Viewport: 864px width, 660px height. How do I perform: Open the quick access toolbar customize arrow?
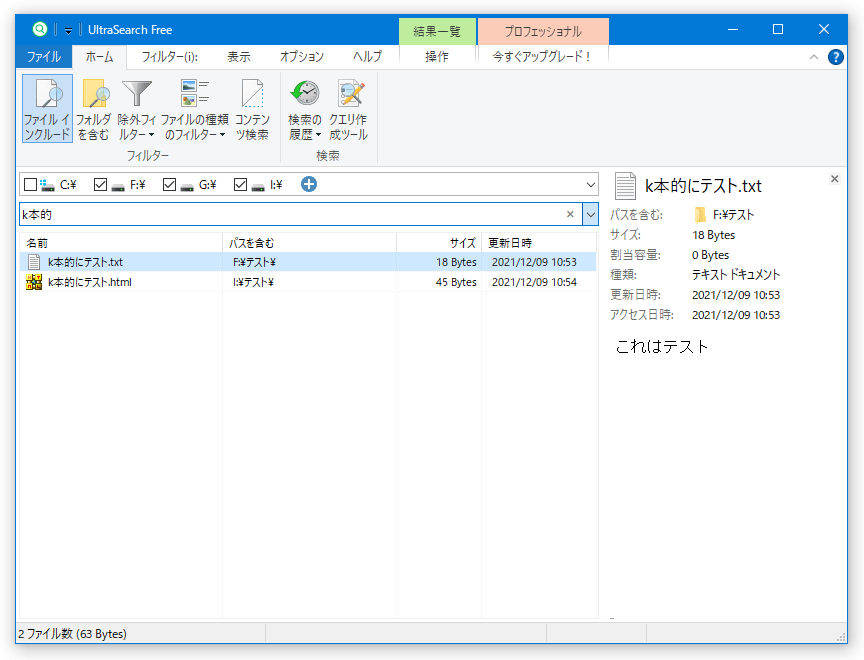tap(68, 30)
